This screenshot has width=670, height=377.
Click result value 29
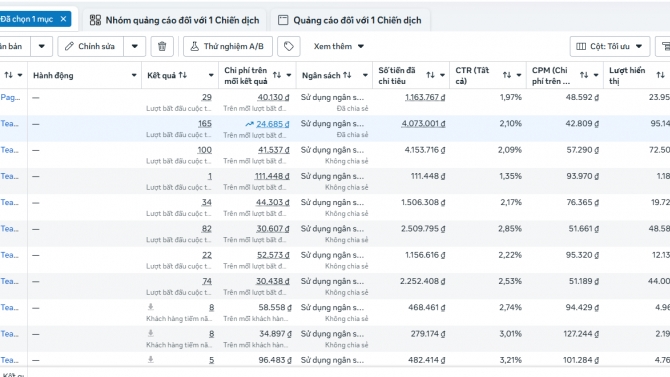pyautogui.click(x=207, y=97)
